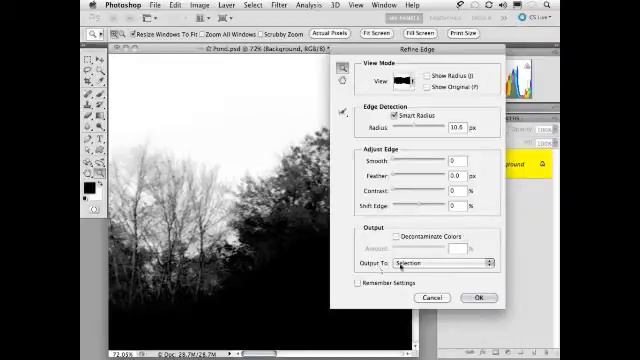Choose Hand tool inside Refine Edge dialog
Viewport: 640px width, 360px height.
(342, 80)
